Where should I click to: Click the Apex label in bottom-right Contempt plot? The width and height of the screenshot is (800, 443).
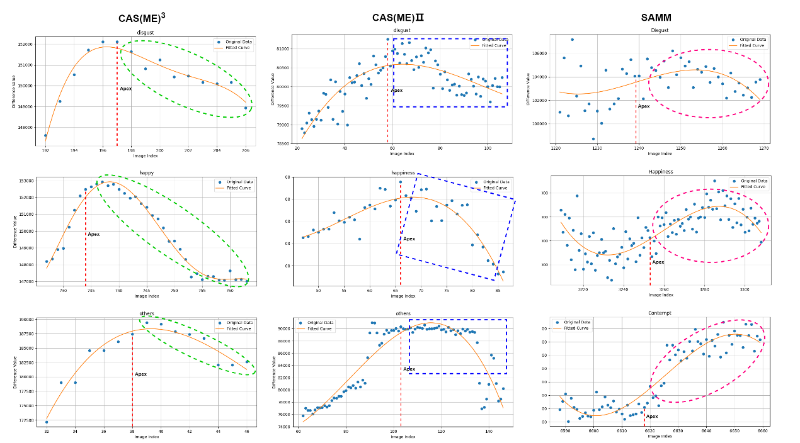[652, 416]
